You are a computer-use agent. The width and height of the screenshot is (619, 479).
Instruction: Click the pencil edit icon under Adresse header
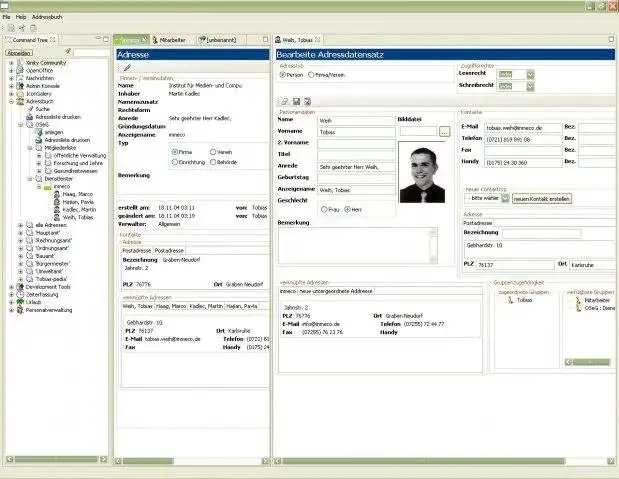tap(128, 68)
